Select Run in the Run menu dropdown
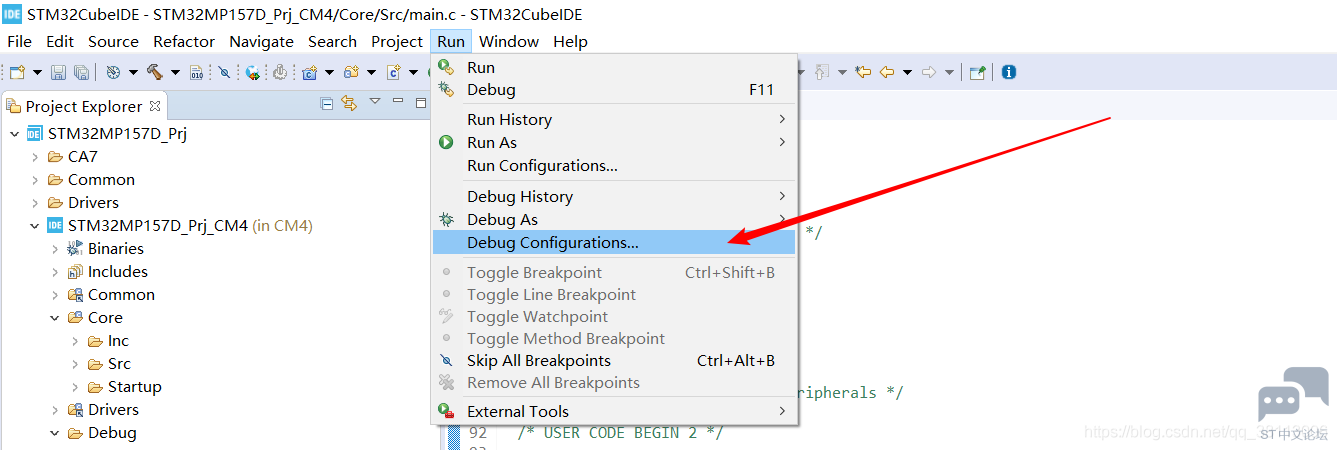 (x=614, y=67)
